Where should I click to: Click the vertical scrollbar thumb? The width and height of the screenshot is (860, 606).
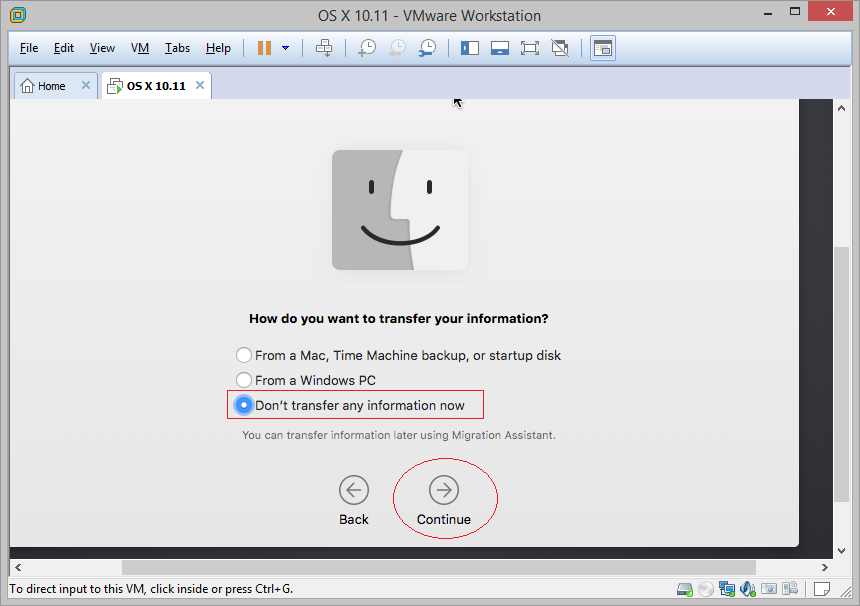[x=841, y=374]
